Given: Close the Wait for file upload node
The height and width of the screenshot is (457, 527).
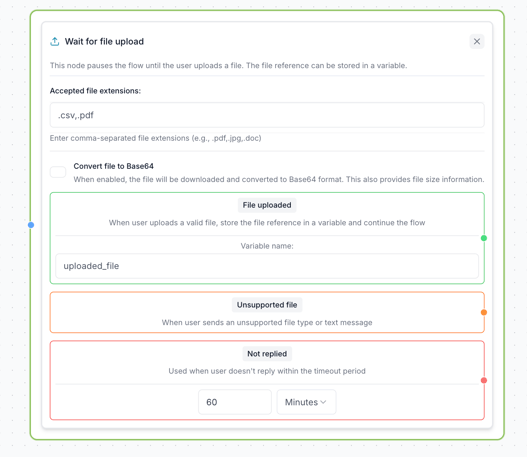Looking at the screenshot, I should (x=477, y=41).
